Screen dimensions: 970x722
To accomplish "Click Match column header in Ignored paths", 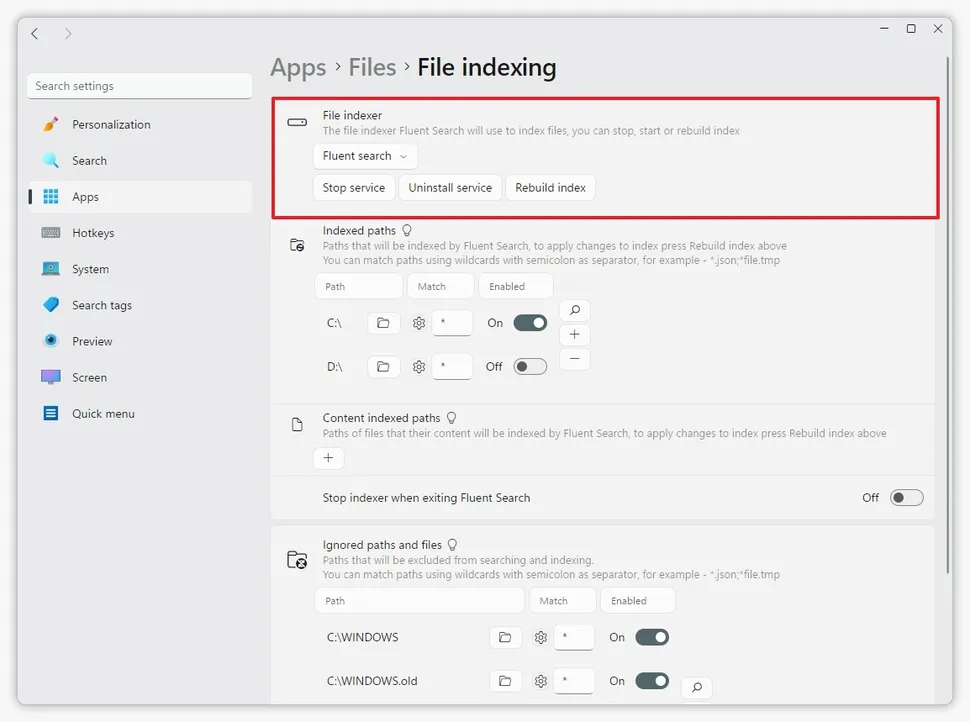I will point(562,601).
